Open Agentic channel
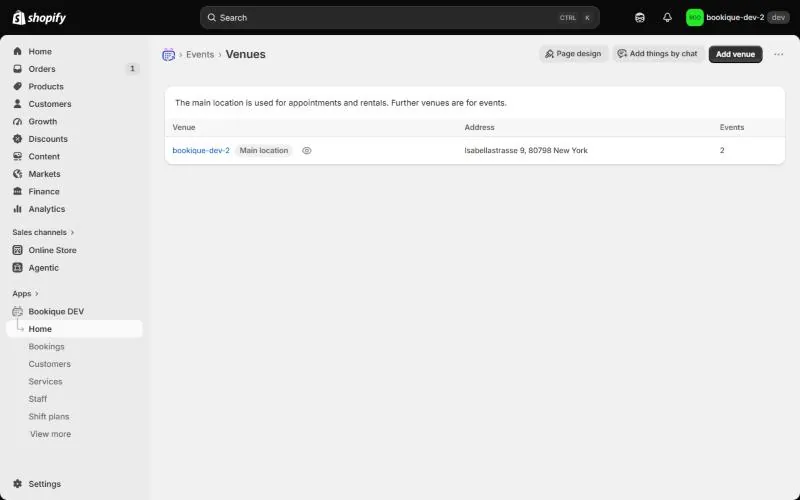The image size is (800, 500). [74, 268]
